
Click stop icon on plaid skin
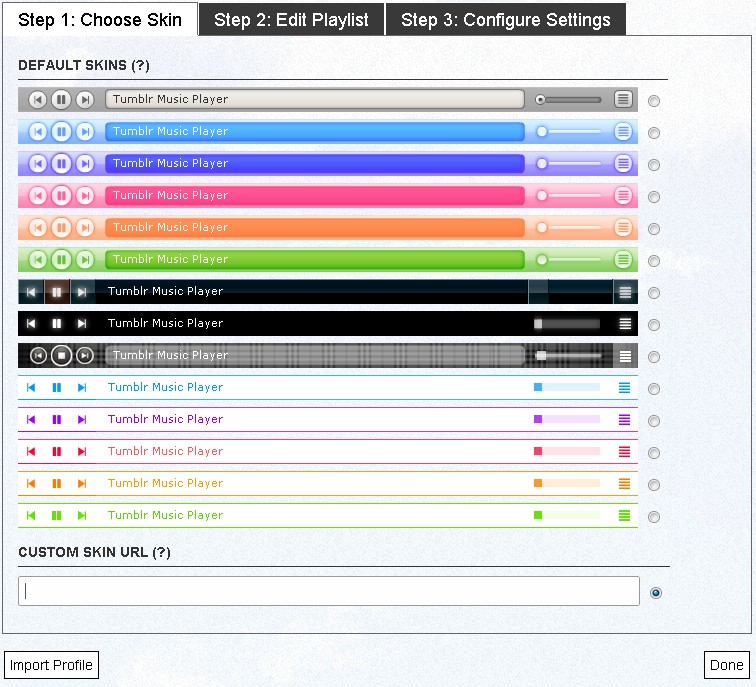[x=61, y=356]
